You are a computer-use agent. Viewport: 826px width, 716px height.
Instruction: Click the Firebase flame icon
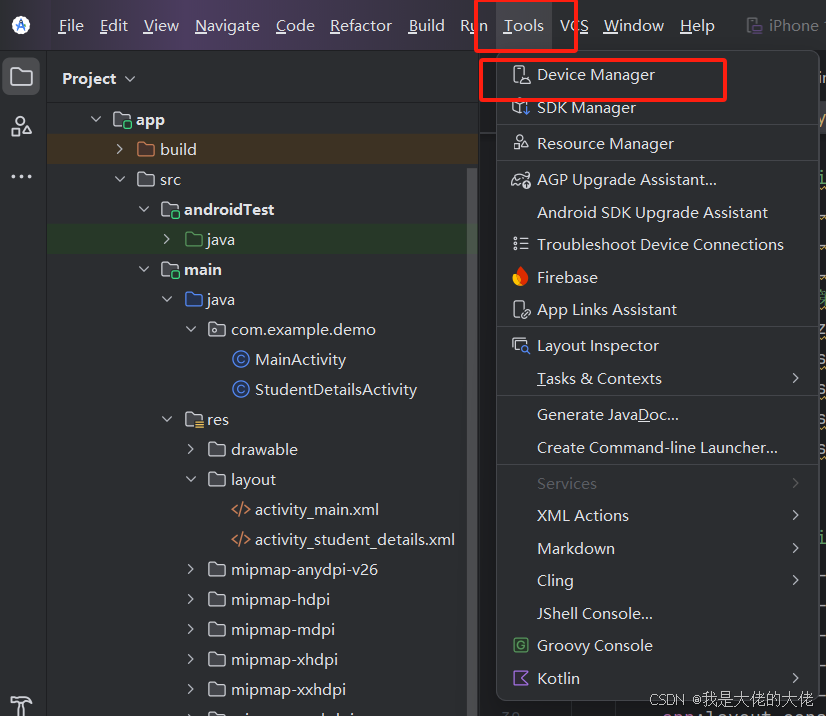point(521,277)
